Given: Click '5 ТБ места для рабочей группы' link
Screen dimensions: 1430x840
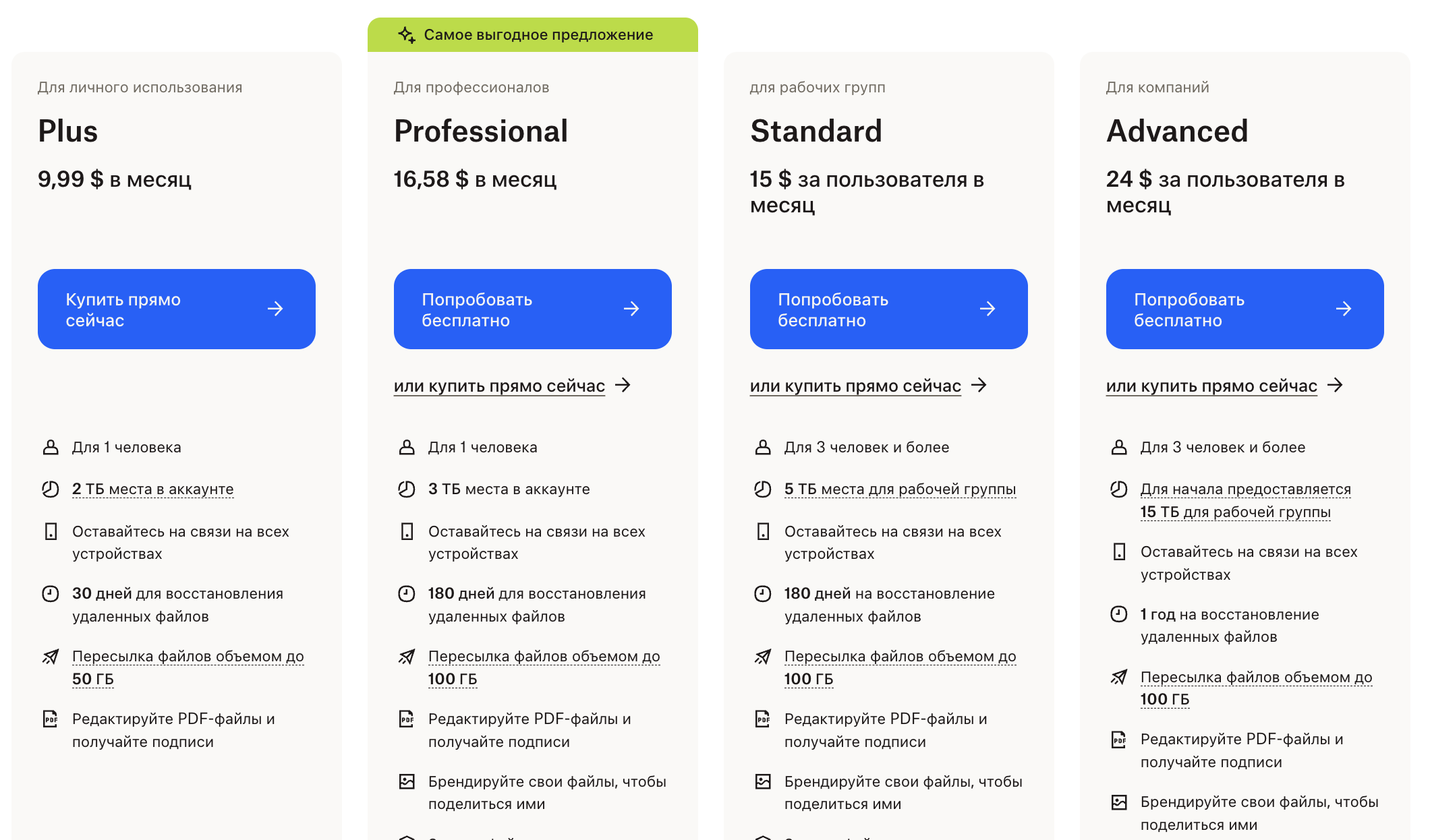Looking at the screenshot, I should click(900, 489).
